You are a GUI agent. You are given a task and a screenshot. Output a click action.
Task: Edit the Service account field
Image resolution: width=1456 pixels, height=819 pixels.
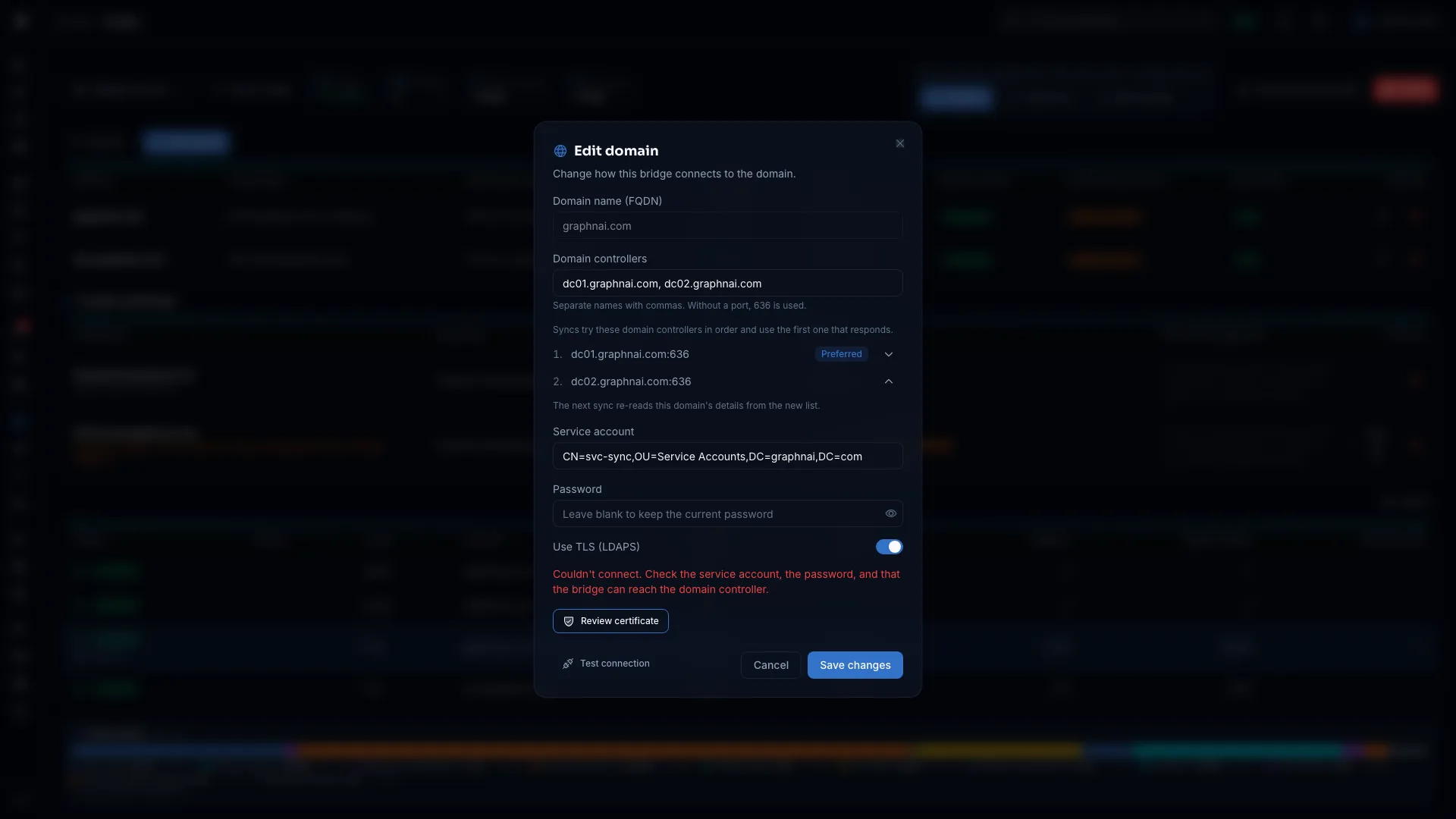[727, 457]
